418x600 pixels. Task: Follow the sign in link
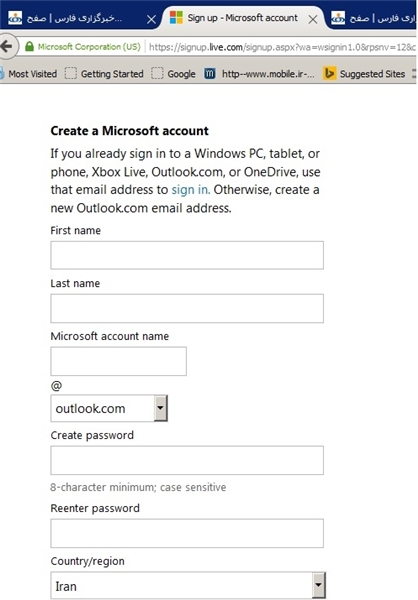[x=191, y=190]
